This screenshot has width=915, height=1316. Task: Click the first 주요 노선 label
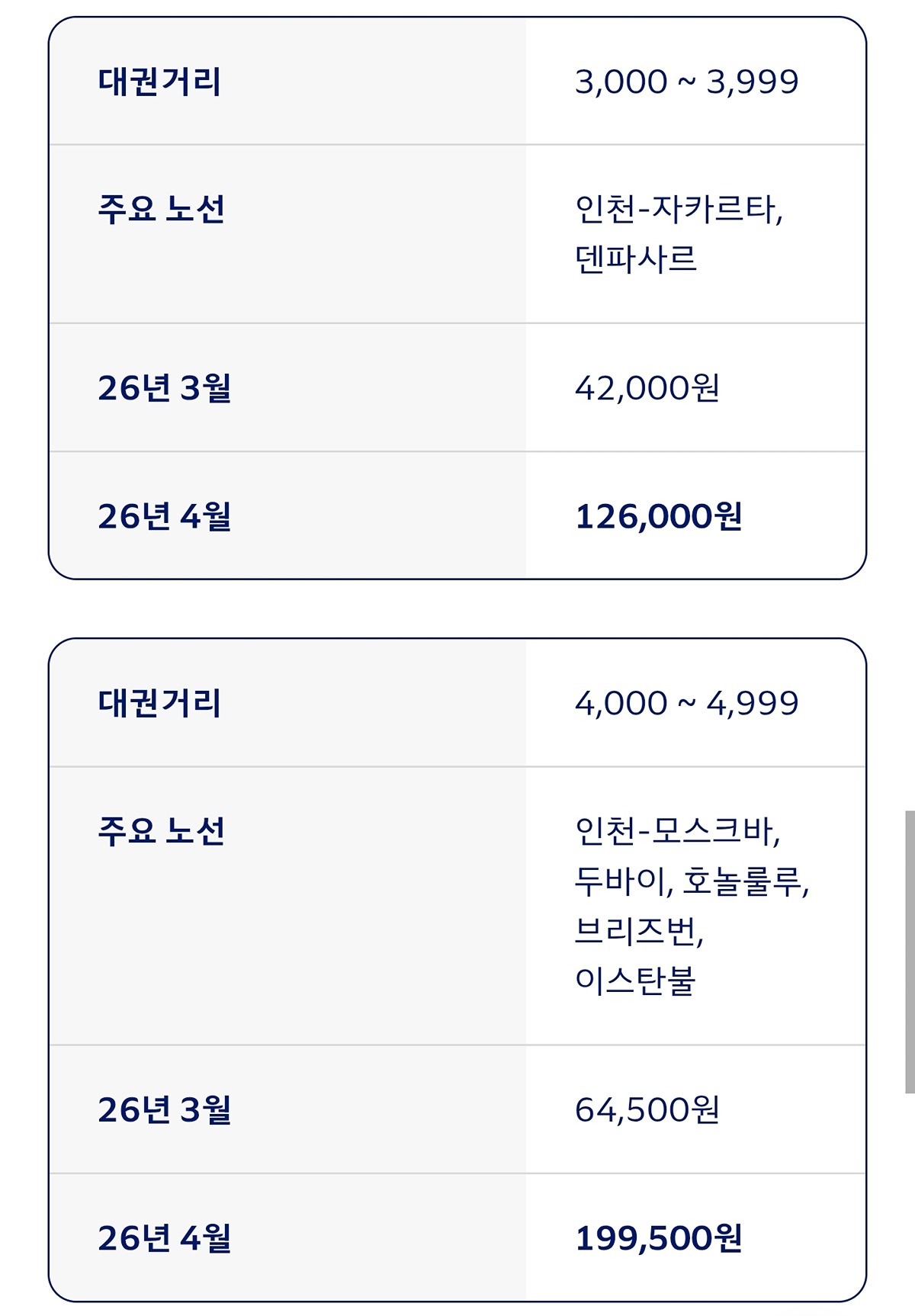161,209
